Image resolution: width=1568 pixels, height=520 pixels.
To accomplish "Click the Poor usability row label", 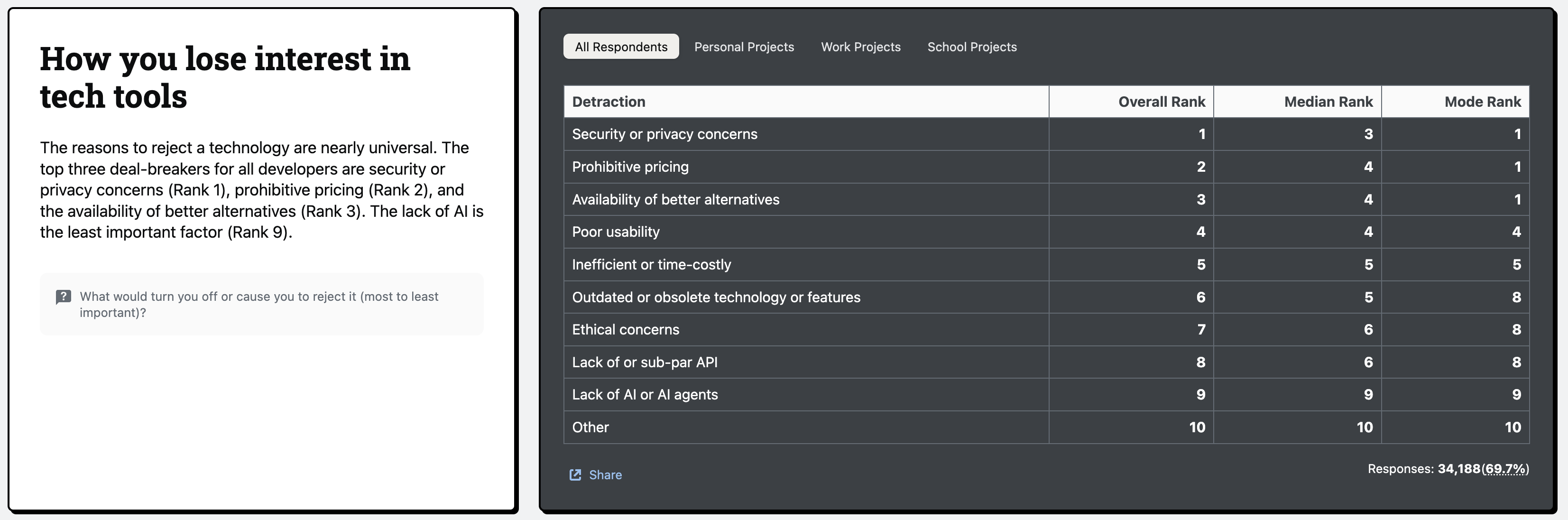I will [x=616, y=232].
